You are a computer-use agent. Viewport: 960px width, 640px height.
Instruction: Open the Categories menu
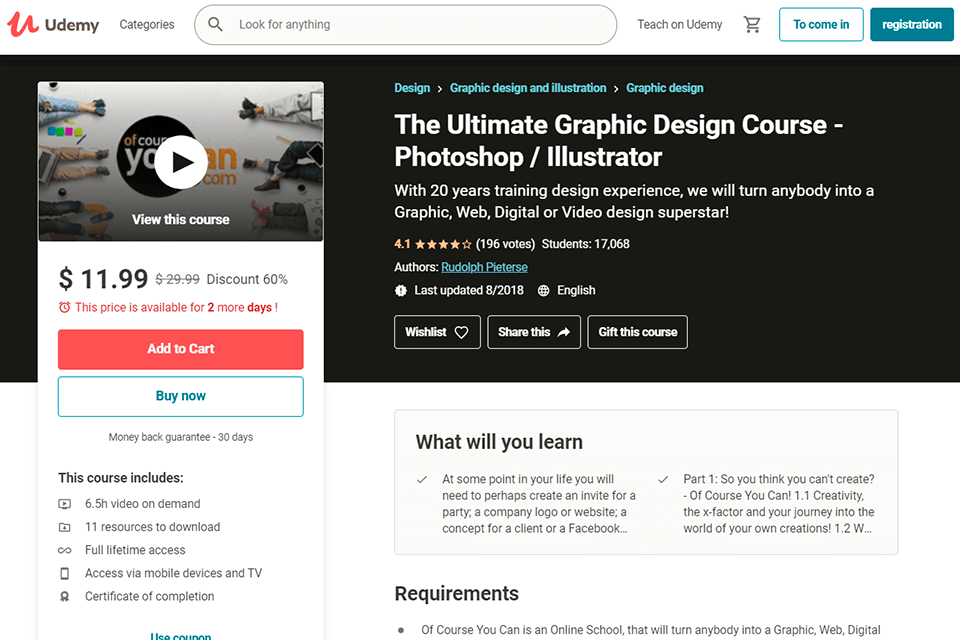[x=147, y=25]
